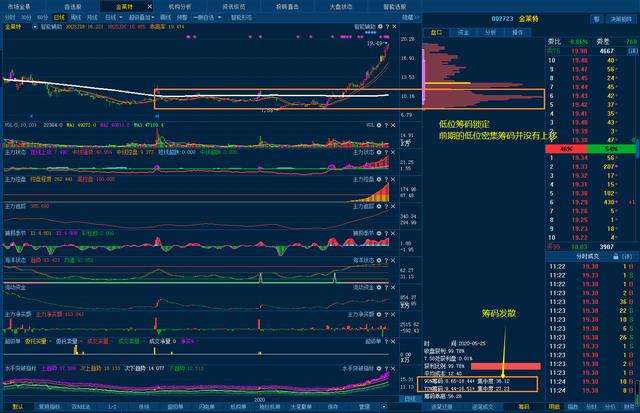Close the 超级单 indicator panel
The width and height of the screenshot is (640, 413).
[393, 342]
